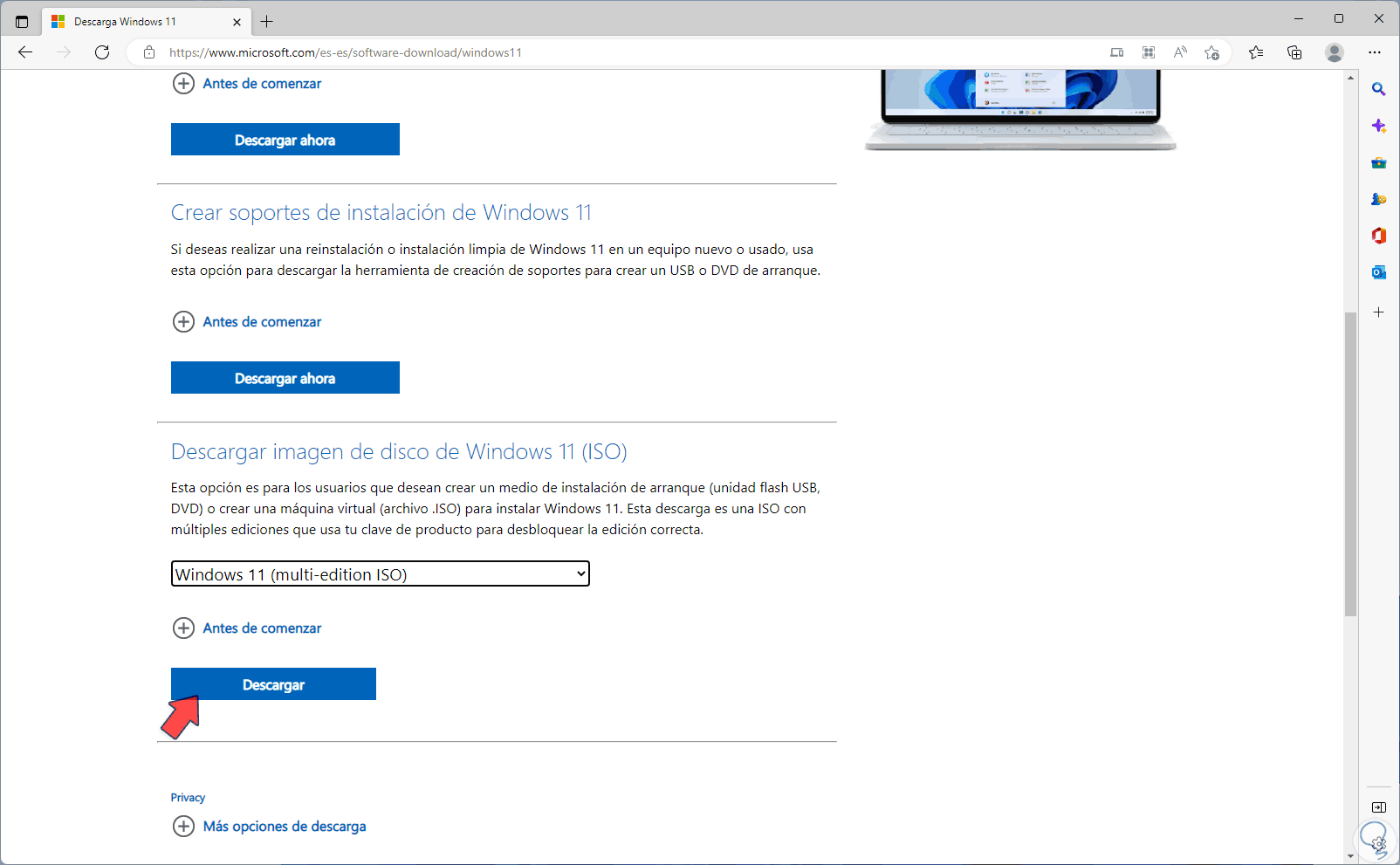Open the Windows 11 (multi-edition ISO) dropdown
Image resolution: width=1400 pixels, height=865 pixels.
coord(381,573)
